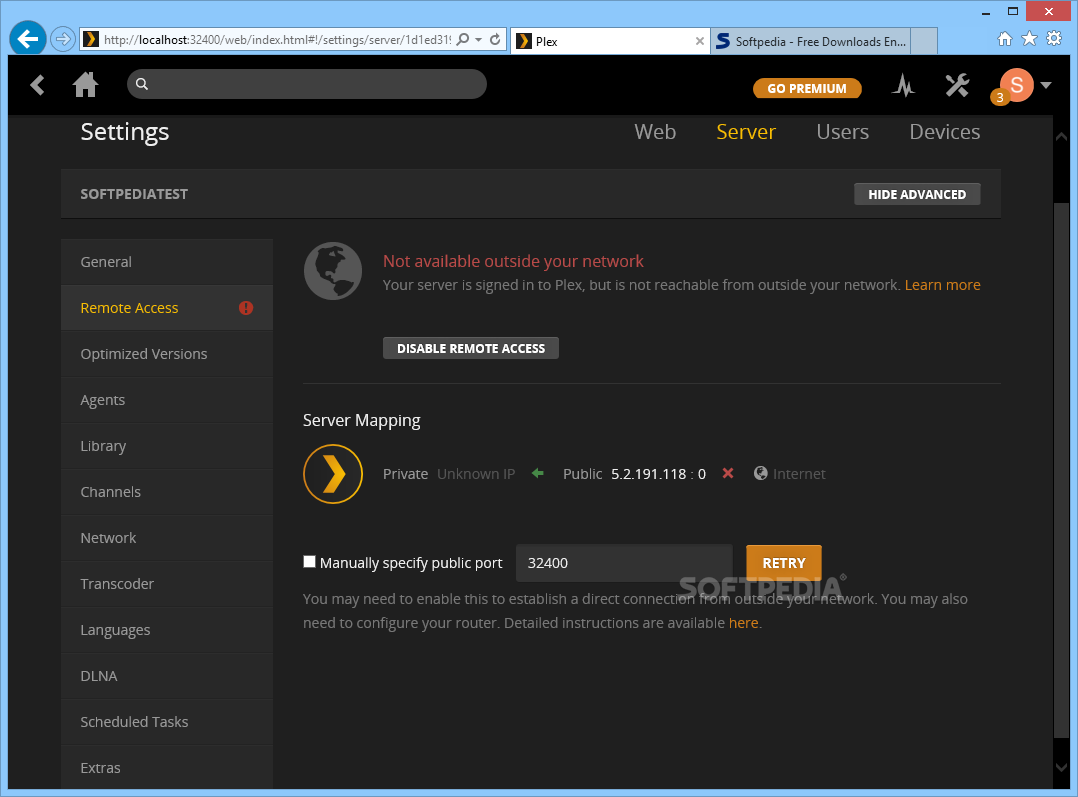Open Languages settings section

pyautogui.click(x=167, y=630)
